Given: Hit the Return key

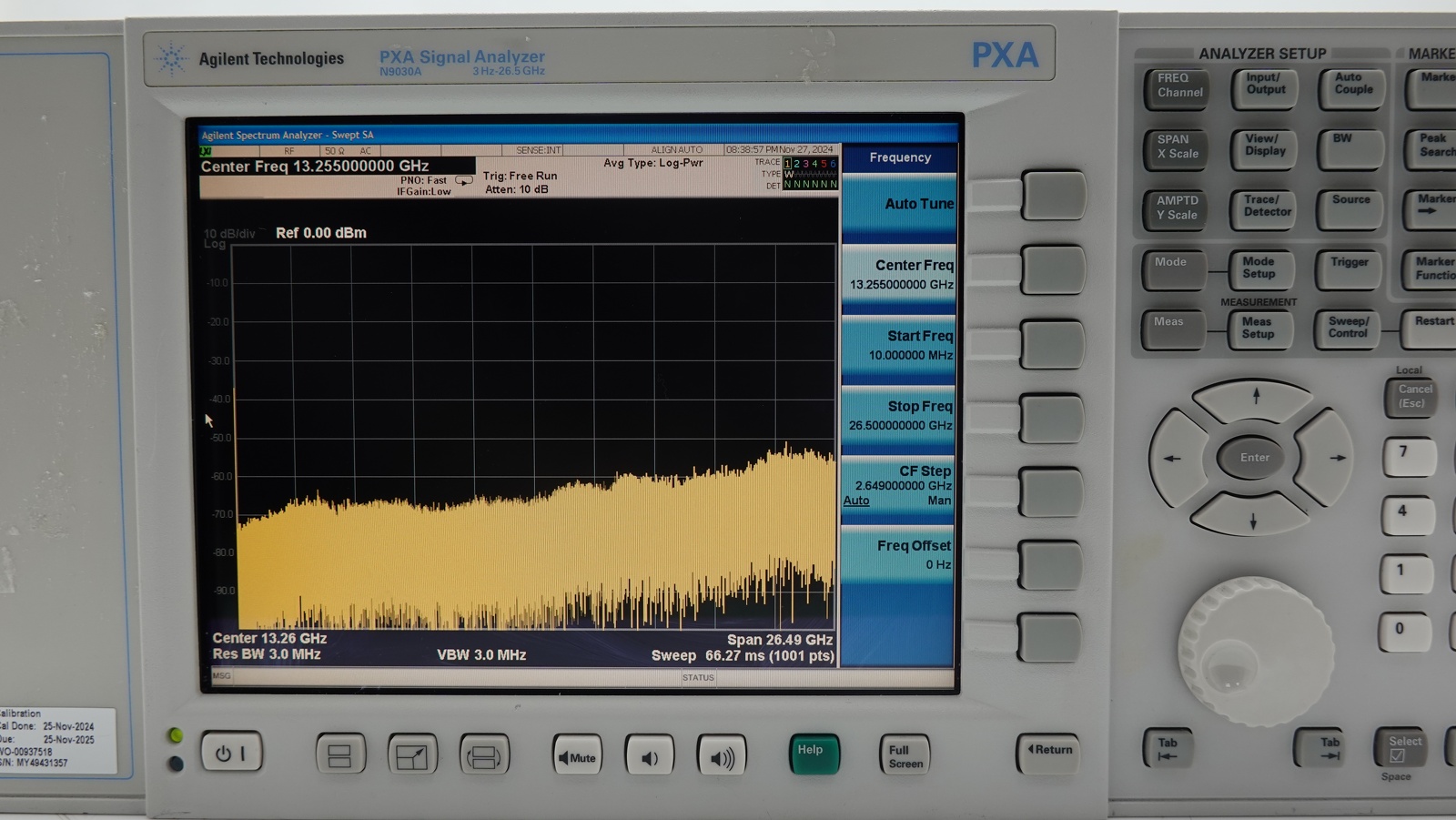Looking at the screenshot, I should [1048, 753].
